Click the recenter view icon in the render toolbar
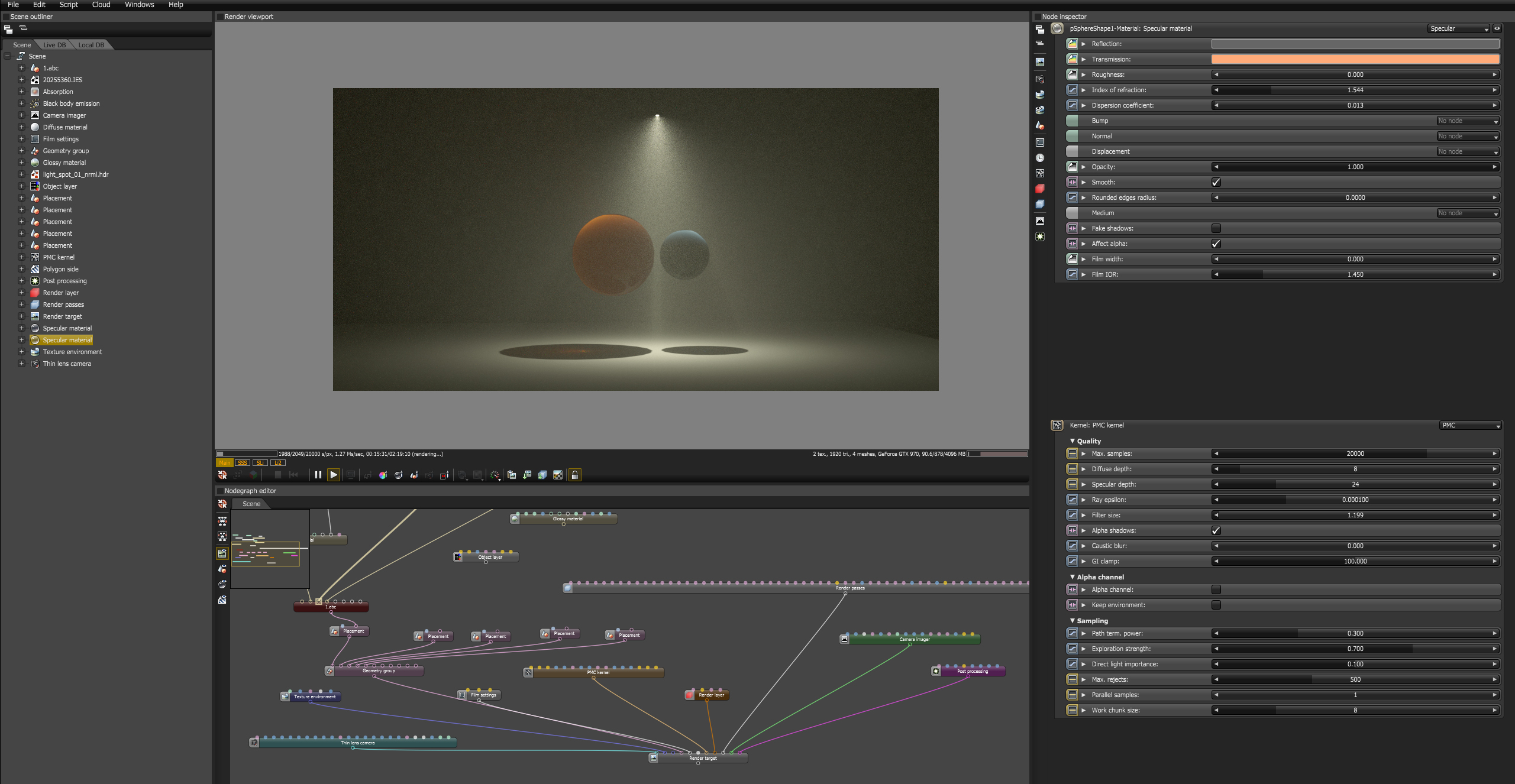Screen dimensions: 1515x784 coord(222,475)
